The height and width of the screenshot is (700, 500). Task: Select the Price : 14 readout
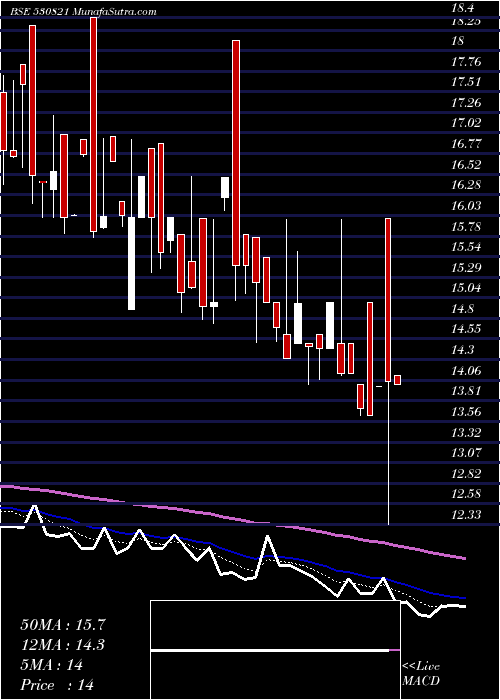(57, 684)
